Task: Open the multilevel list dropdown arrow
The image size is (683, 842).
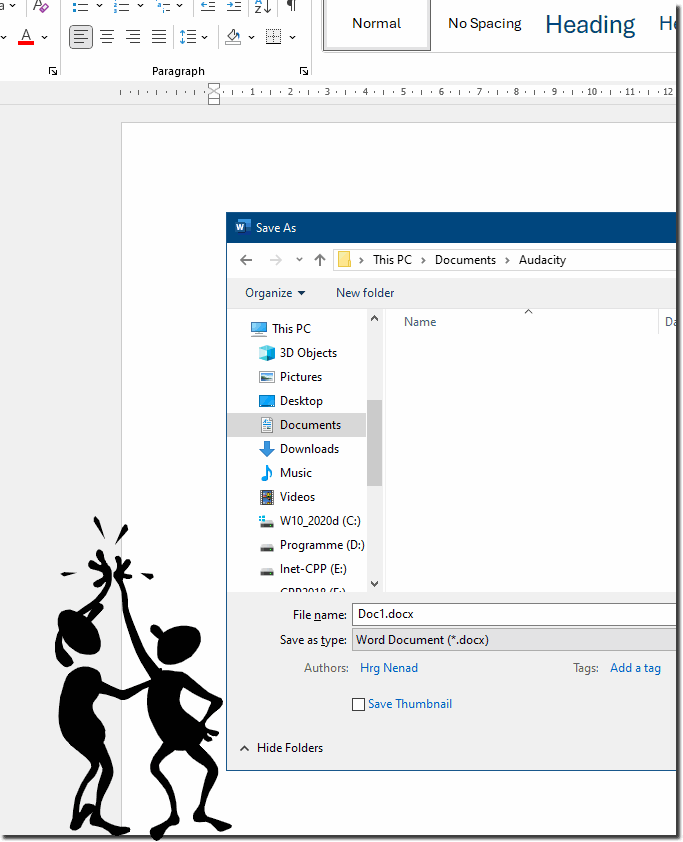Action: (x=179, y=6)
